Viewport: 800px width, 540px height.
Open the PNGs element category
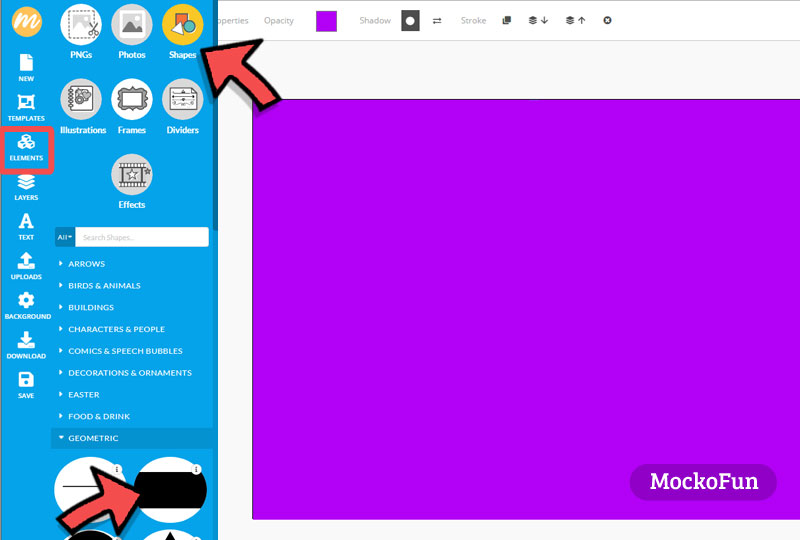tap(81, 32)
